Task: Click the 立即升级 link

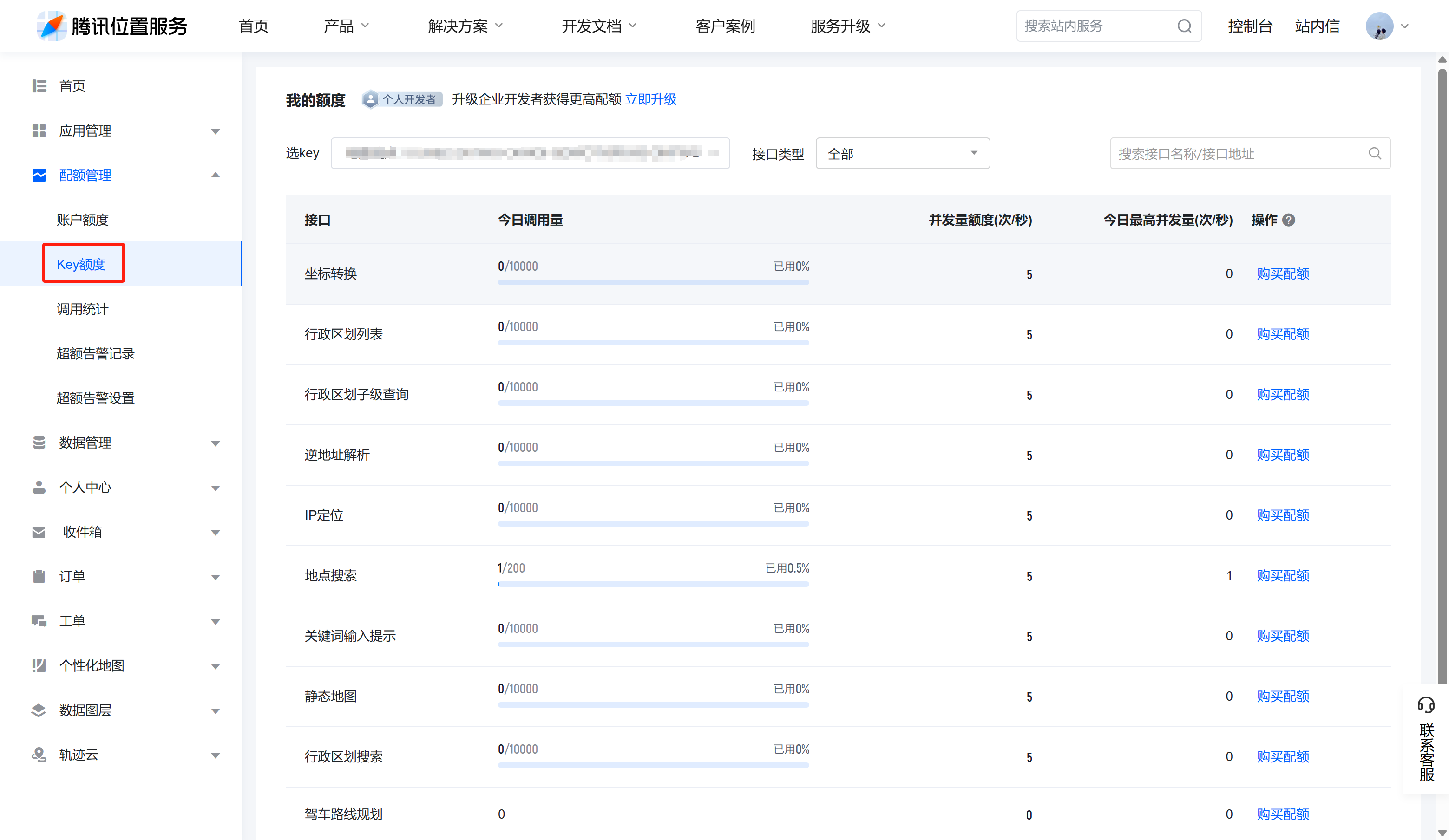Action: (x=650, y=99)
